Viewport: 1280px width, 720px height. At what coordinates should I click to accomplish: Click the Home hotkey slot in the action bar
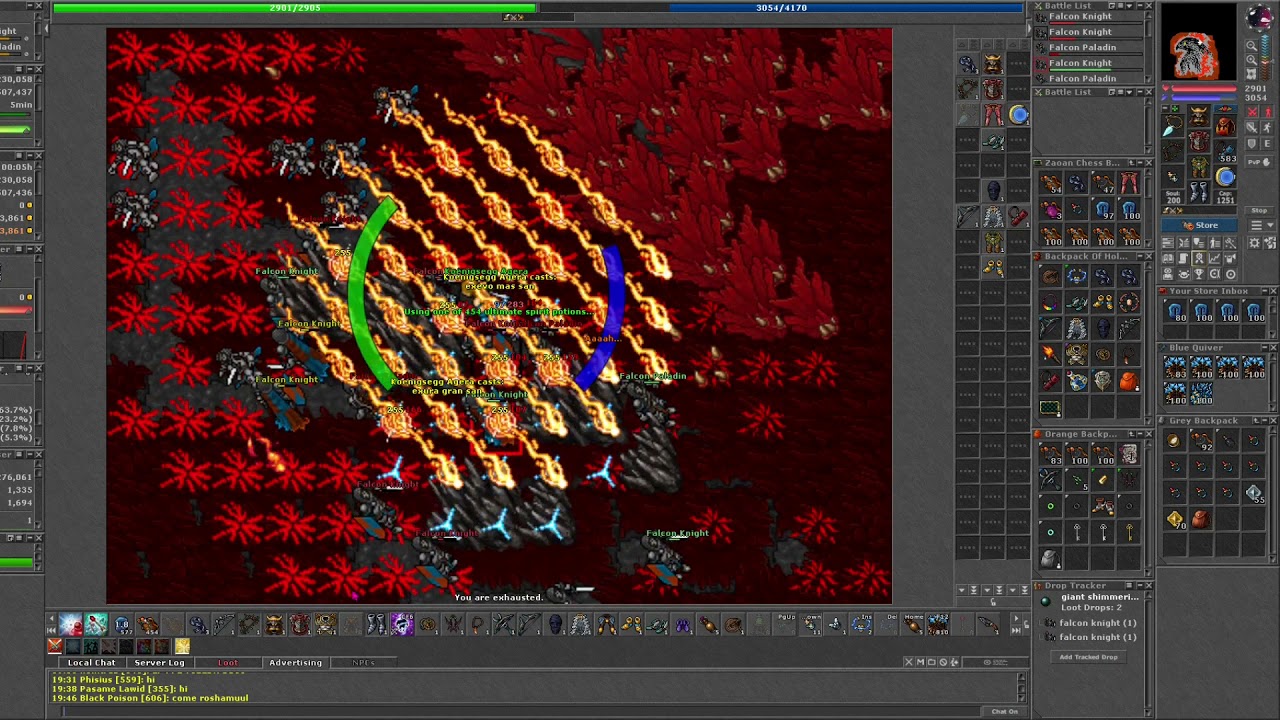[x=913, y=626]
